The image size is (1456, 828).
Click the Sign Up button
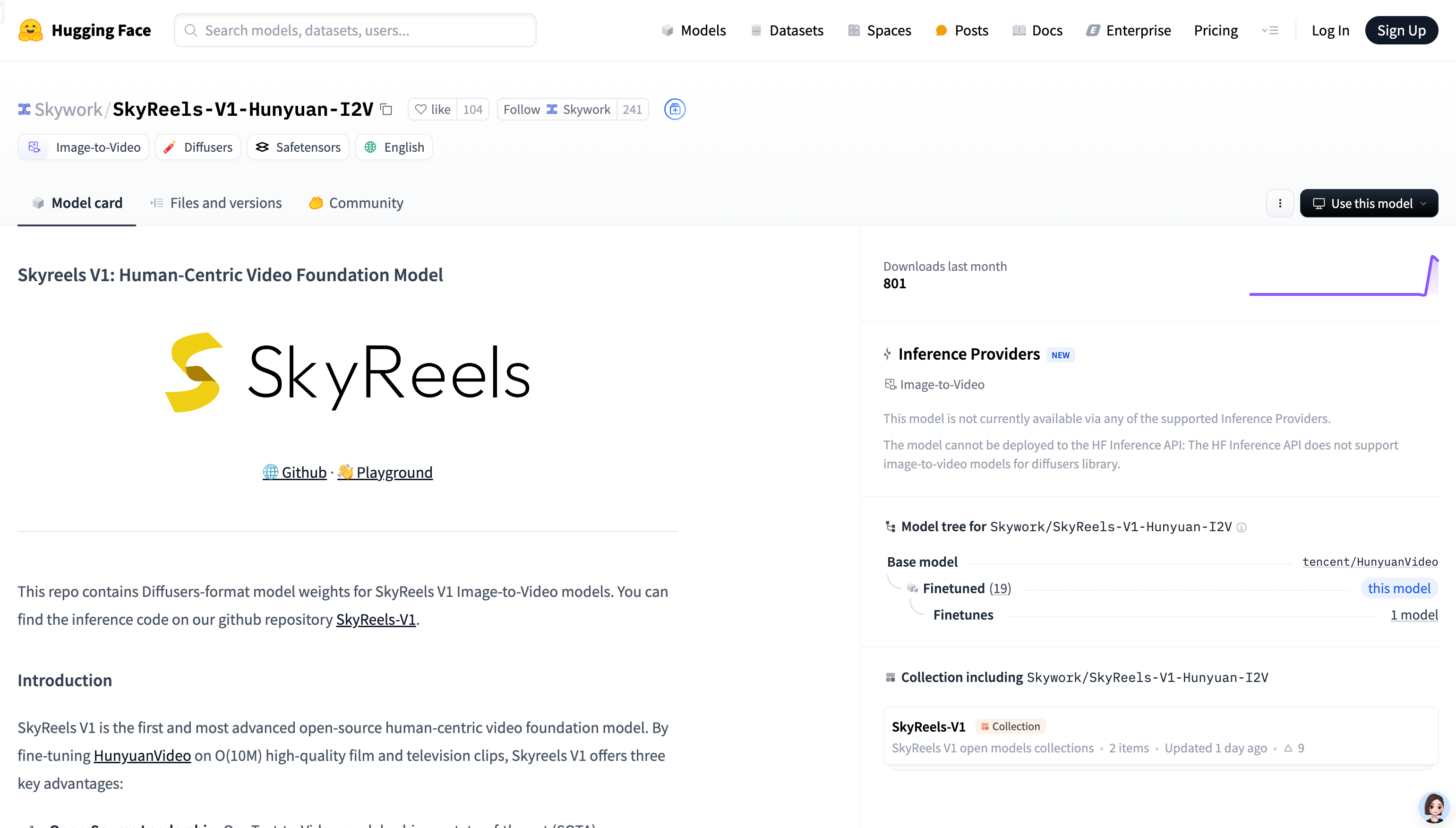pos(1402,30)
